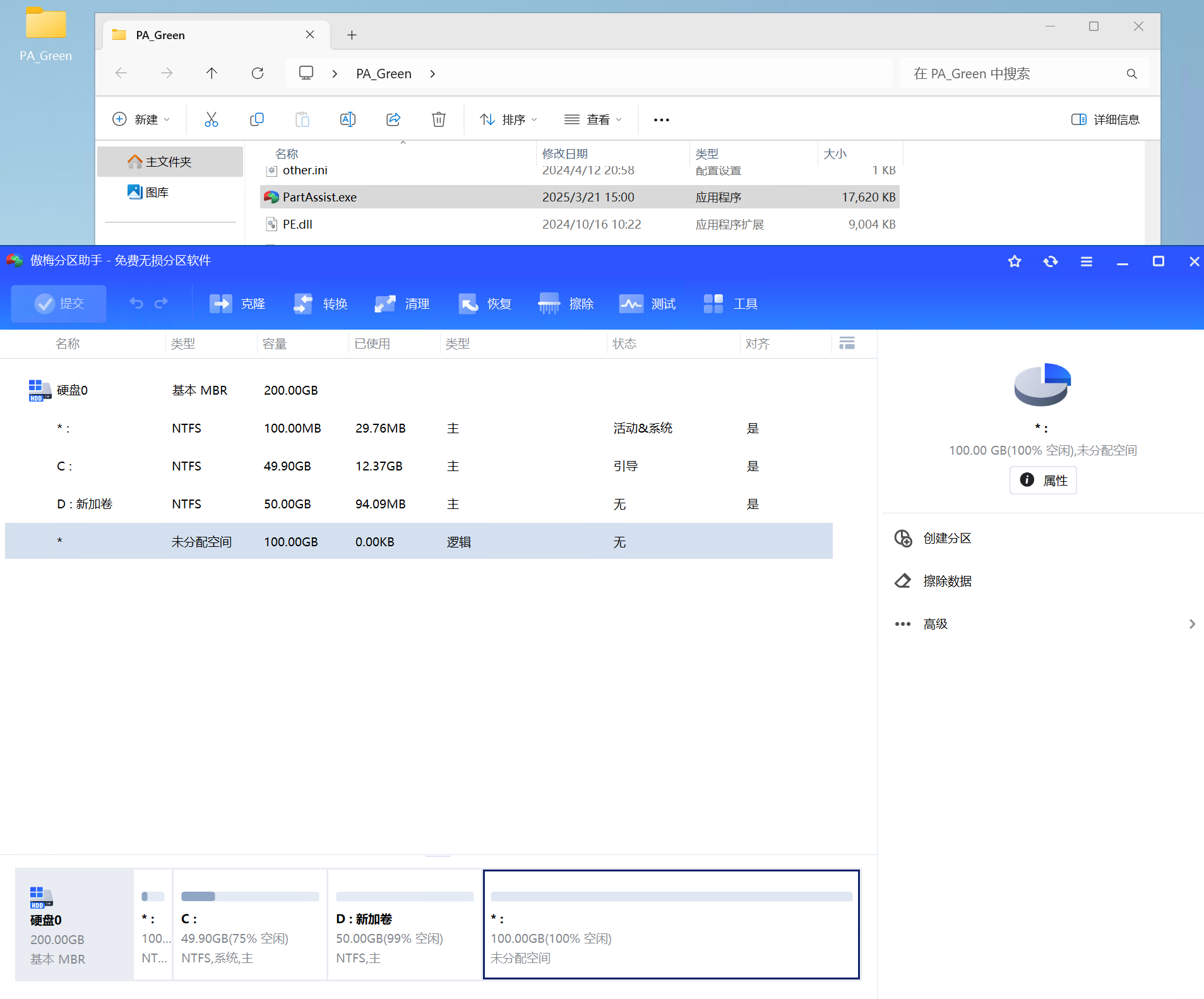Click the rename icon in File Explorer
The width and height of the screenshot is (1204, 999).
click(348, 119)
